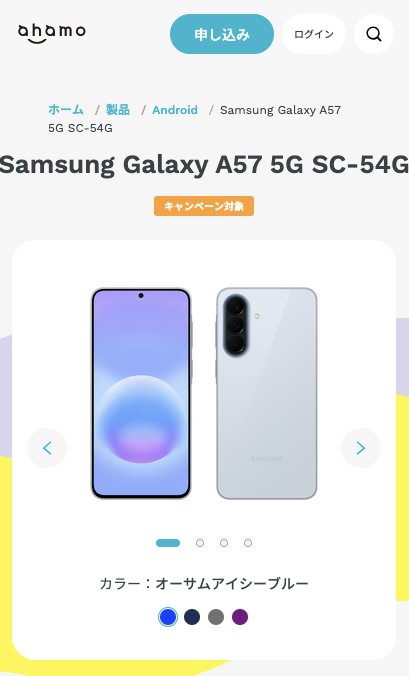Open the ログイン login button
Image resolution: width=409 pixels, height=676 pixels.
click(x=314, y=34)
